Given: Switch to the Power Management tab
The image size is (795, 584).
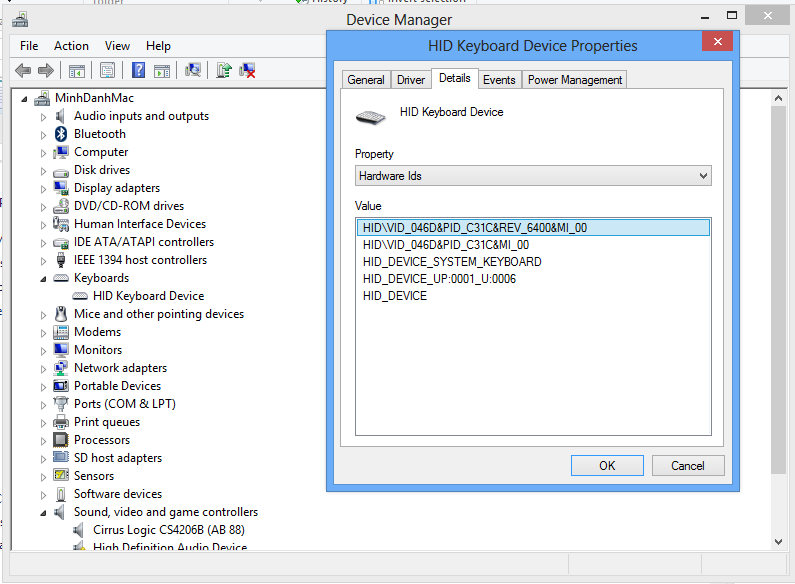Looking at the screenshot, I should coord(574,80).
